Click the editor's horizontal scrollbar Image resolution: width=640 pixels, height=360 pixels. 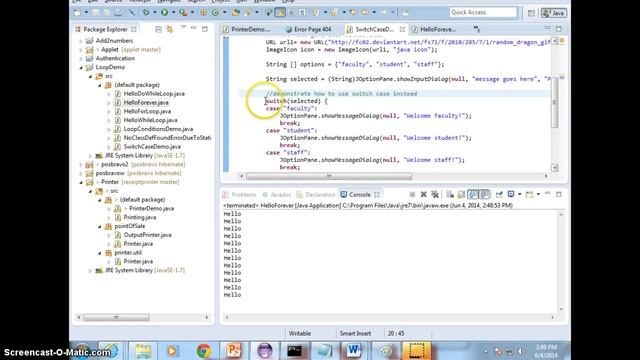[329, 176]
